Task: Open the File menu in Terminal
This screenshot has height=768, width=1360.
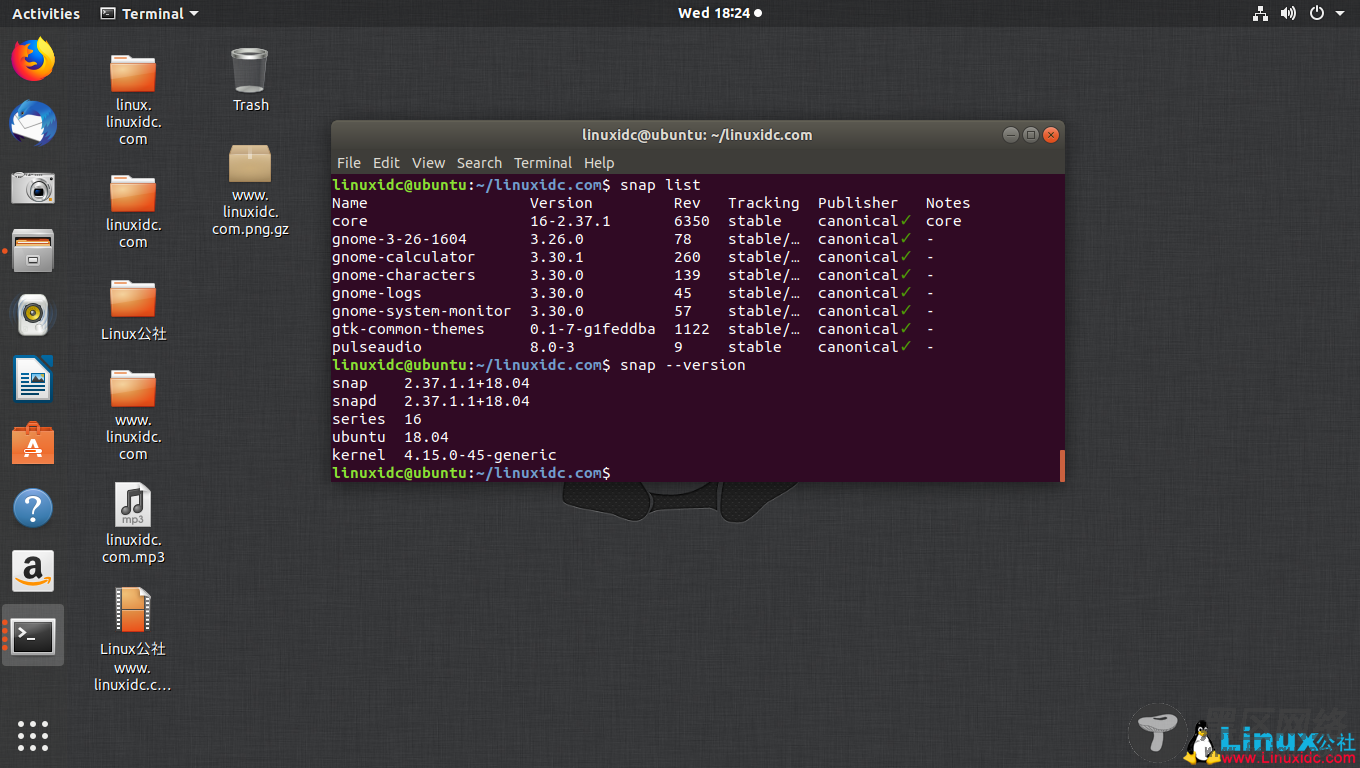Action: tap(349, 162)
